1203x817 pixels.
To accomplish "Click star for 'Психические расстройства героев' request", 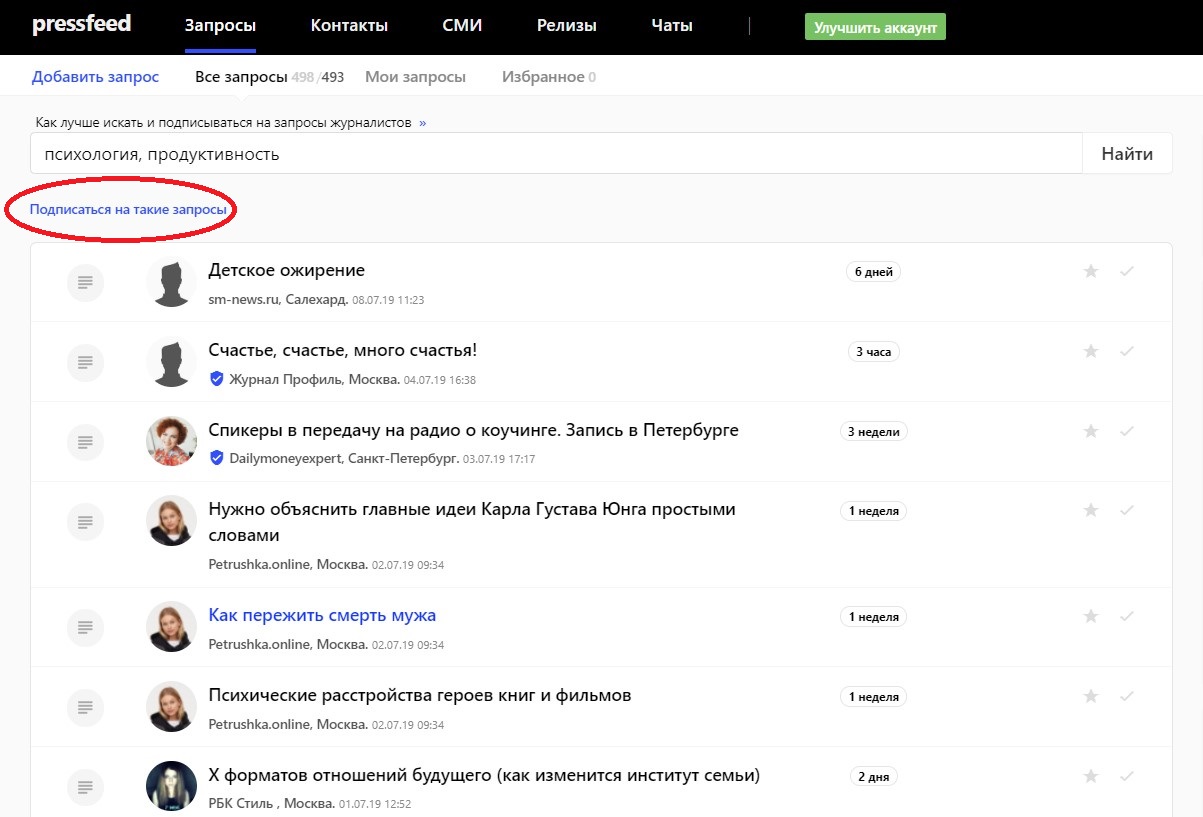I will coord(1091,696).
